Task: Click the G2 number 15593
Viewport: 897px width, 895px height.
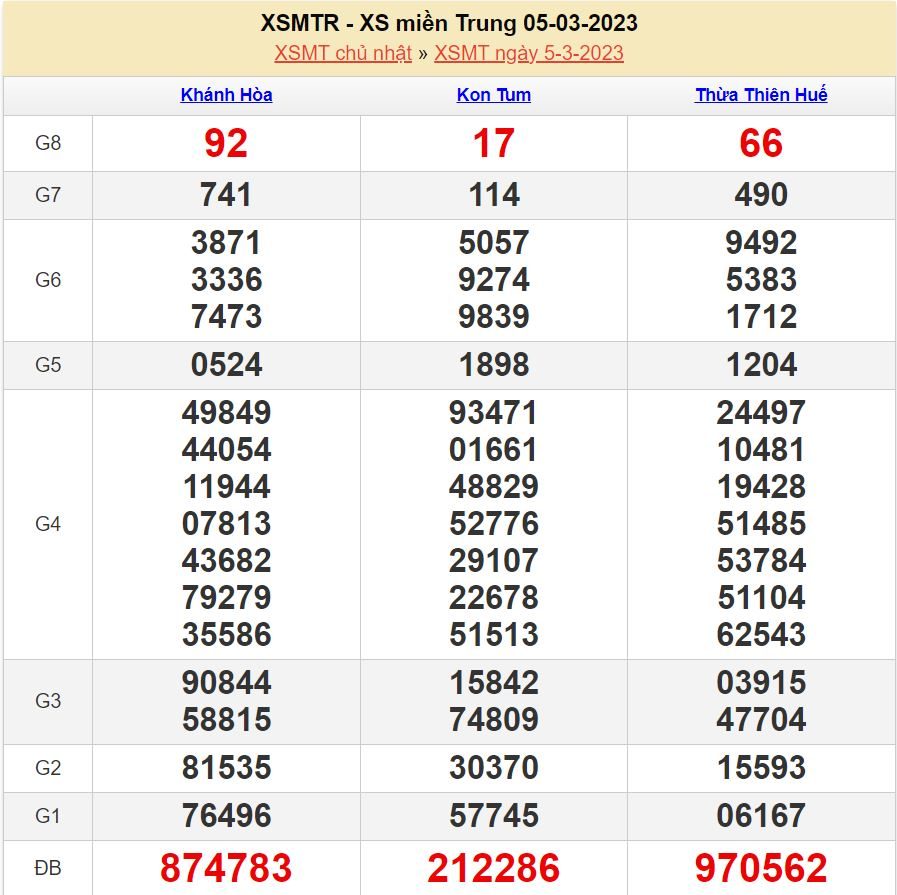Action: coord(761,768)
